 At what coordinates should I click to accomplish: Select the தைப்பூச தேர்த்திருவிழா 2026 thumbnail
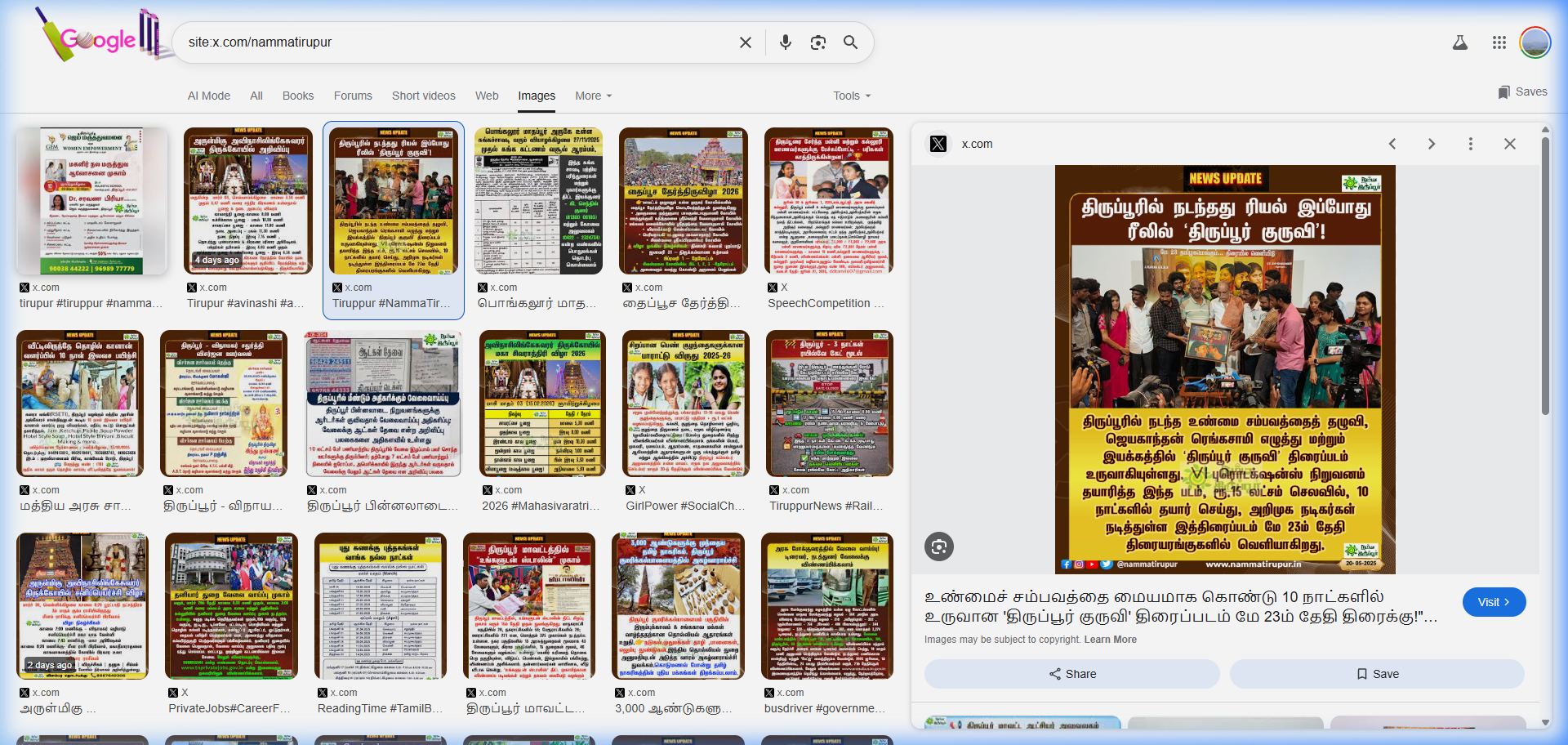pyautogui.click(x=683, y=201)
